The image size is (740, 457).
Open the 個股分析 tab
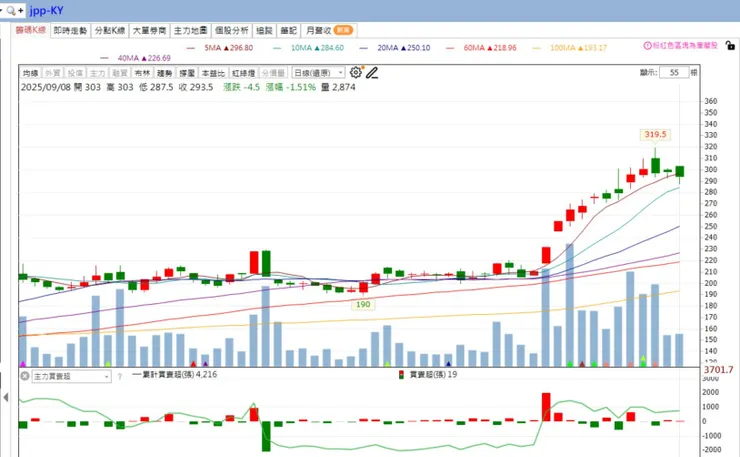coord(231,31)
